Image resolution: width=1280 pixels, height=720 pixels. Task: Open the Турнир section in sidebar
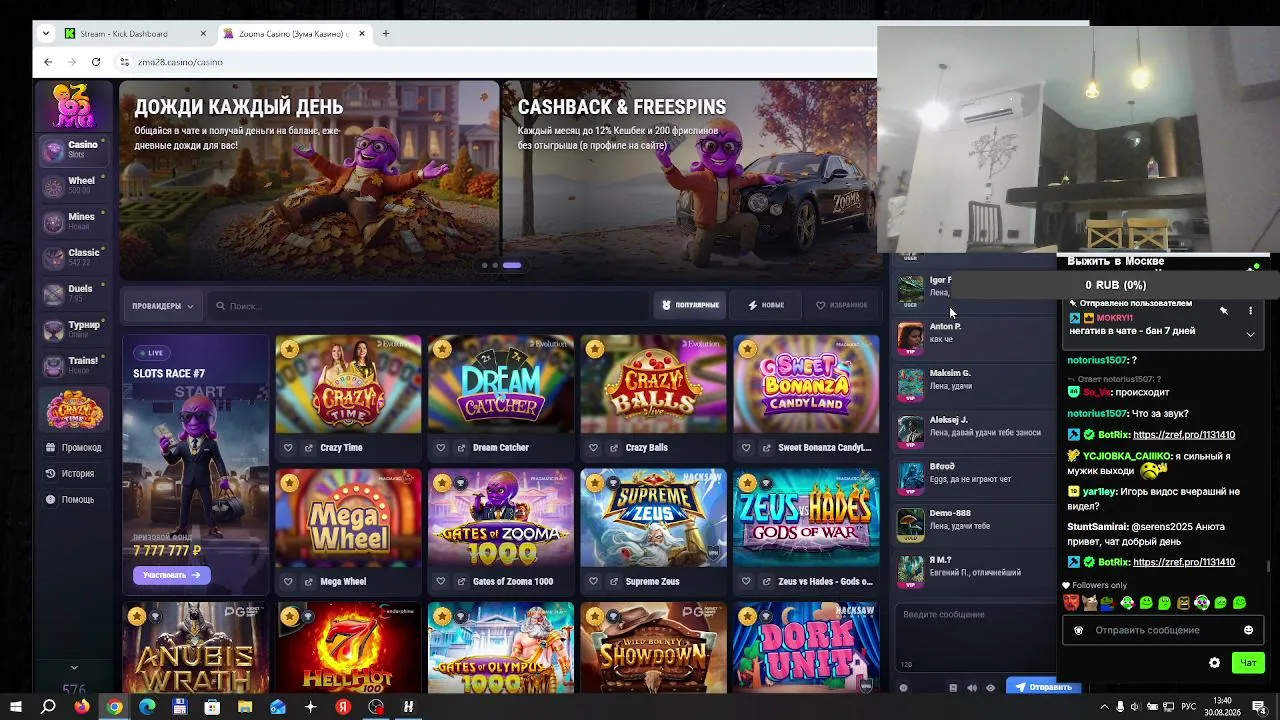pos(74,330)
